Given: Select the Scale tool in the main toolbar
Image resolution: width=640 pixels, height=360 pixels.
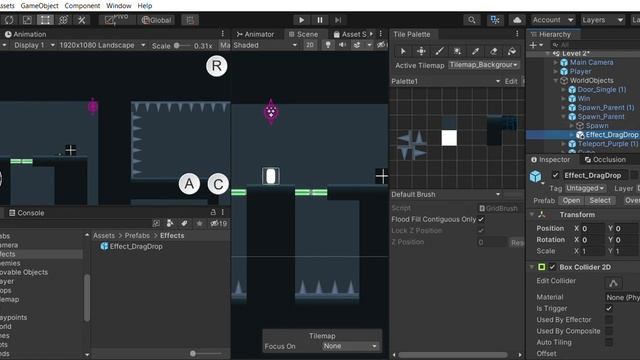Looking at the screenshot, I should point(27,20).
